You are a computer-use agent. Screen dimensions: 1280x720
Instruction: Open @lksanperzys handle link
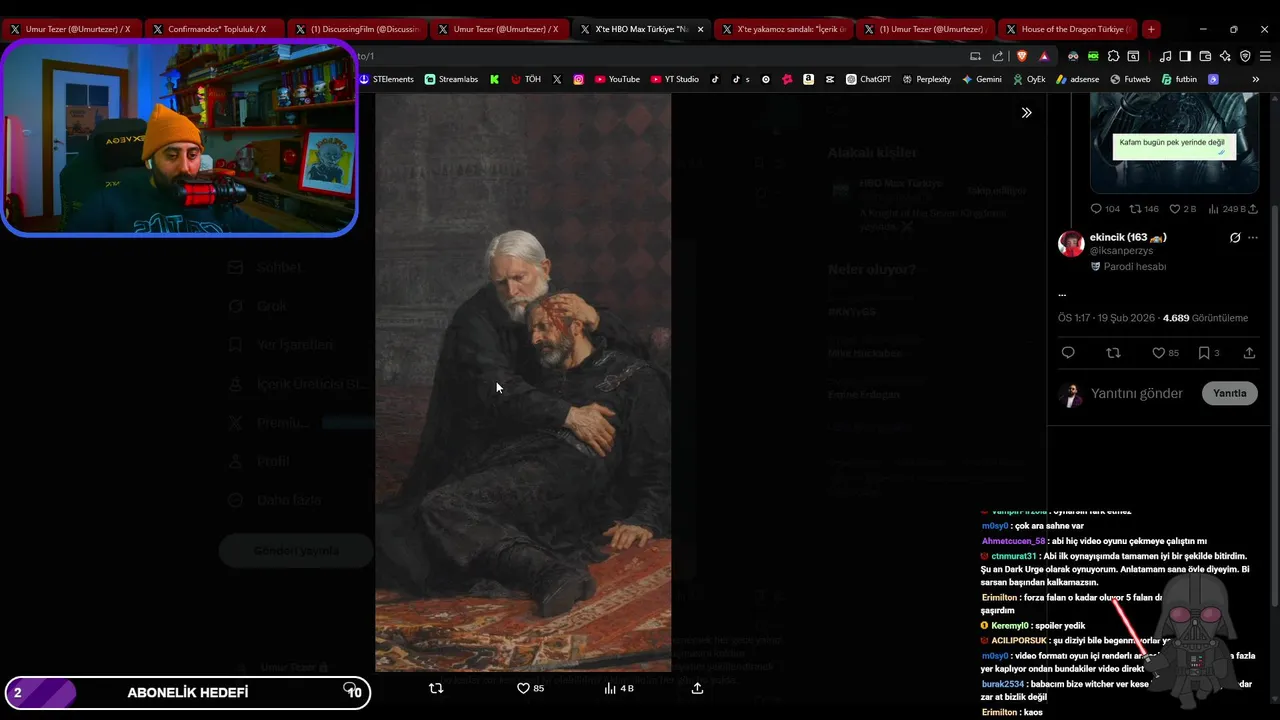pyautogui.click(x=1121, y=251)
